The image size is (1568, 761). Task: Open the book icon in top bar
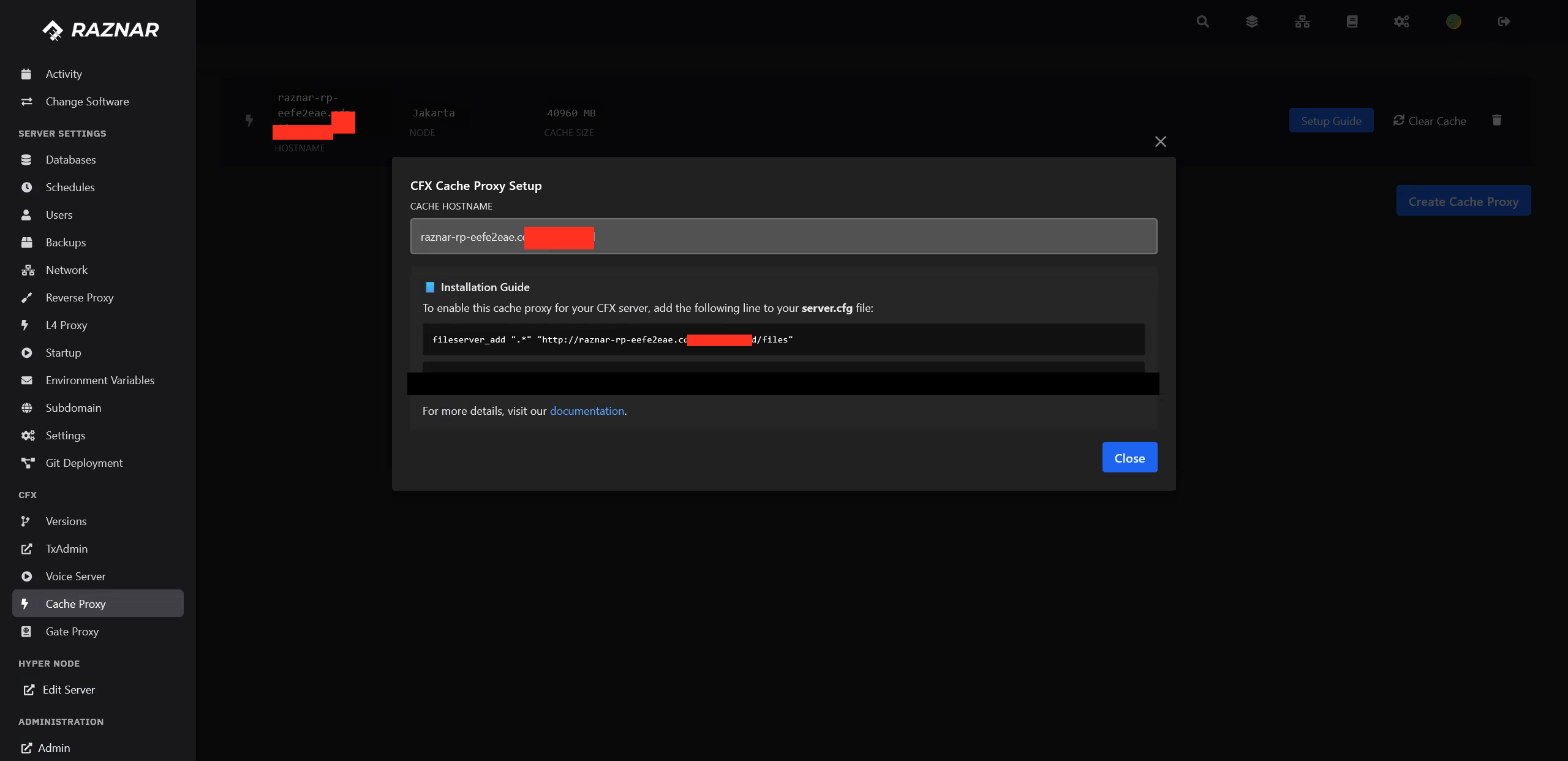tap(1352, 21)
